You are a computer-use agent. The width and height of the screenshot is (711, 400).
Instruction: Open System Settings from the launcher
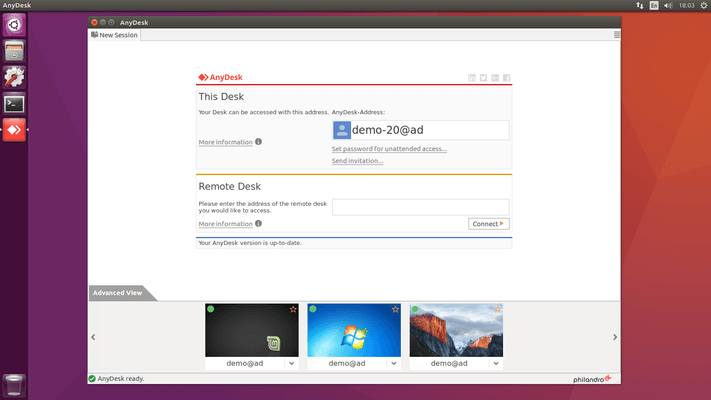(x=14, y=77)
